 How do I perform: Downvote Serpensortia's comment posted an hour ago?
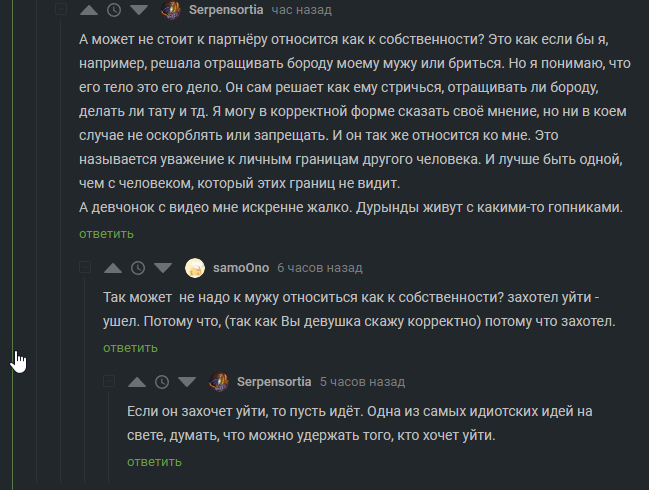pos(138,10)
